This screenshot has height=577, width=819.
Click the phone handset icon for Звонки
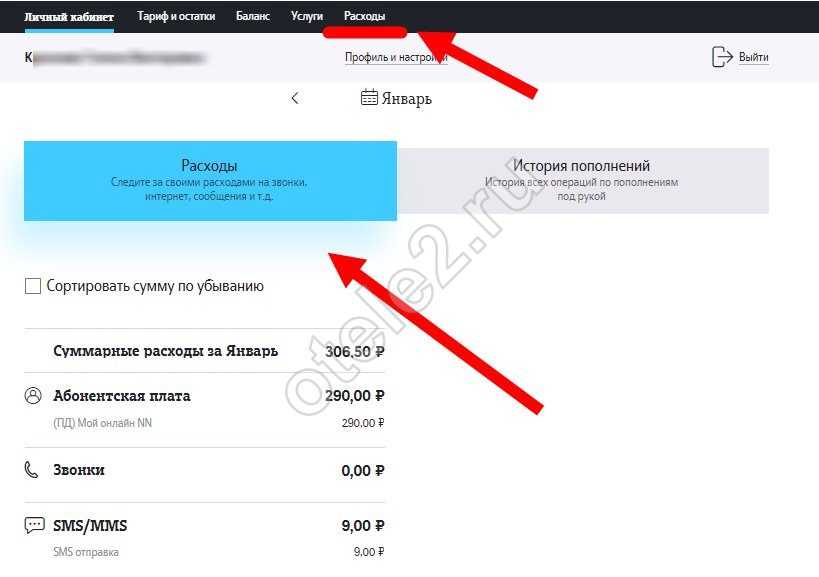click(x=31, y=470)
